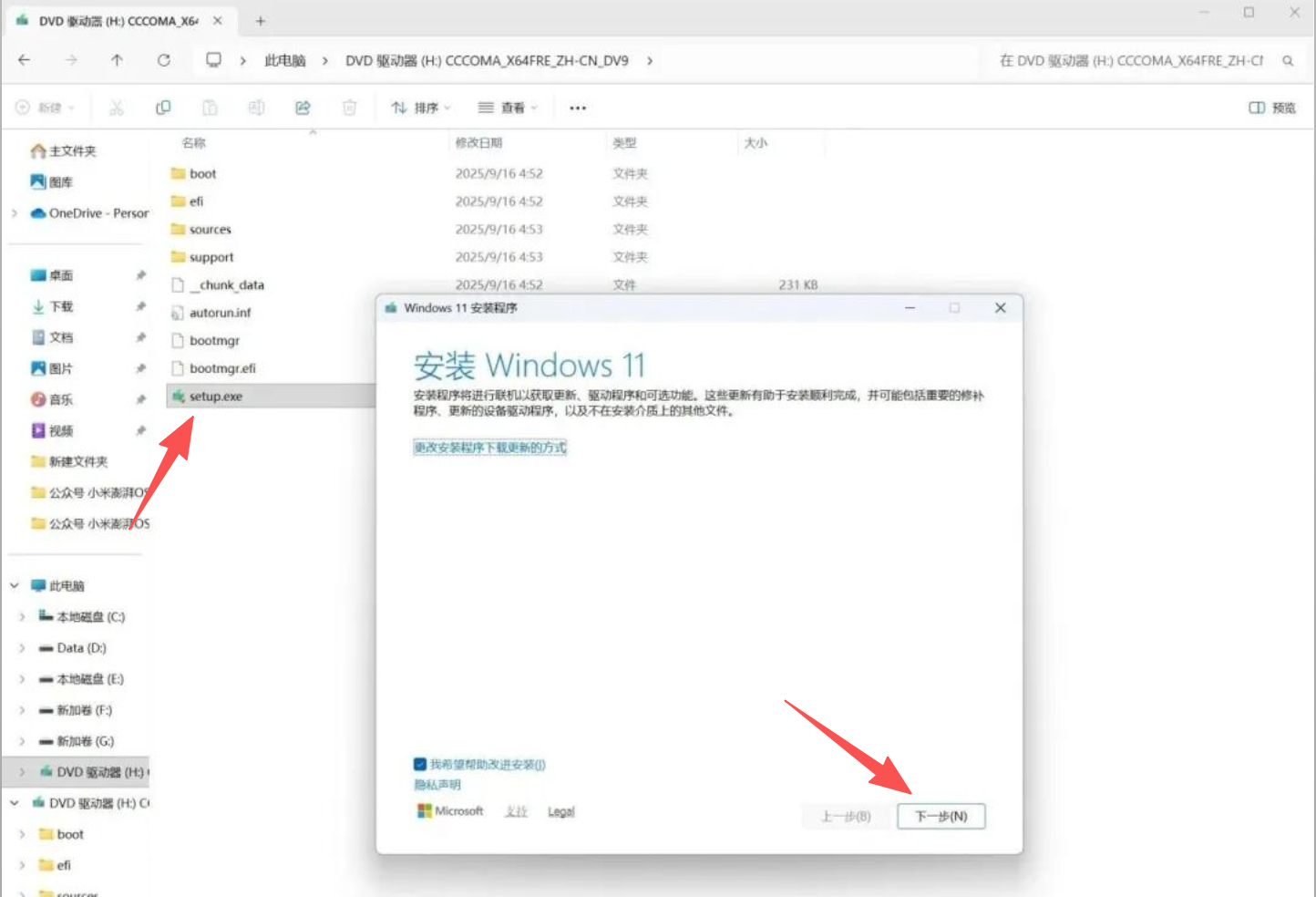This screenshot has width=1316, height=897.
Task: Close the Windows 11 安装程序 dialog
Action: [x=1001, y=308]
